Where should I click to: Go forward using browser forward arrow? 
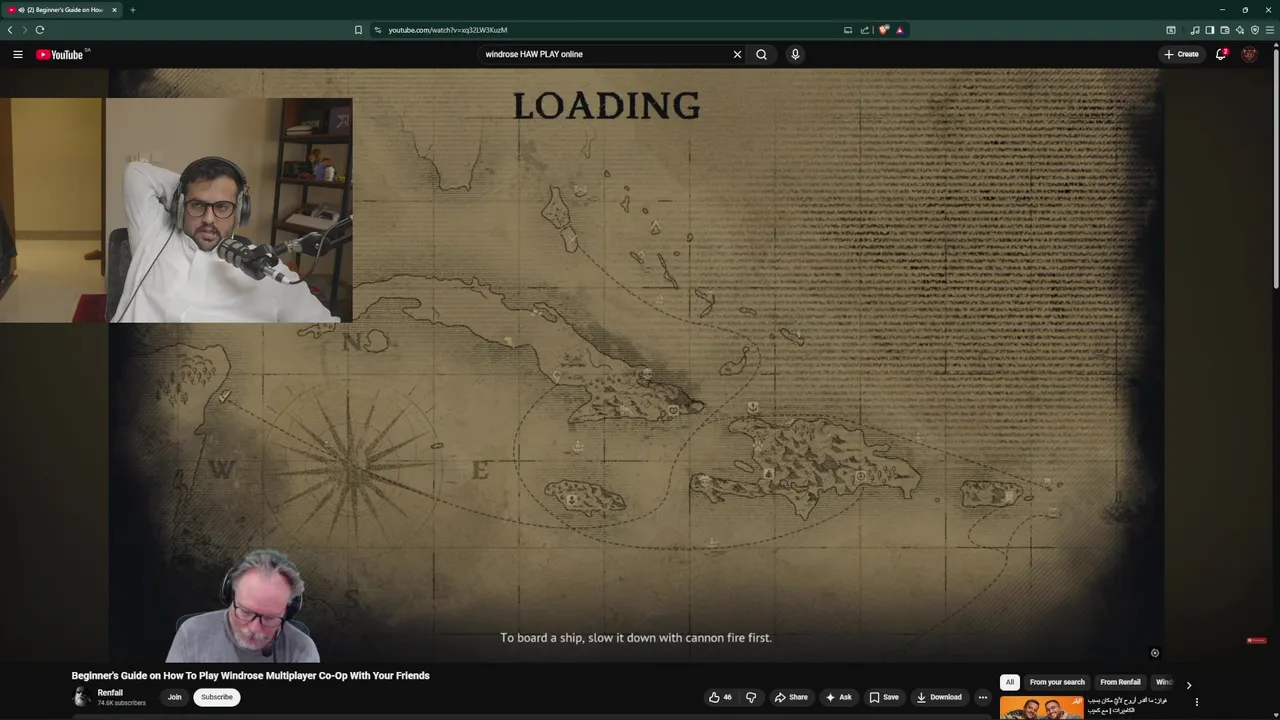tap(25, 30)
